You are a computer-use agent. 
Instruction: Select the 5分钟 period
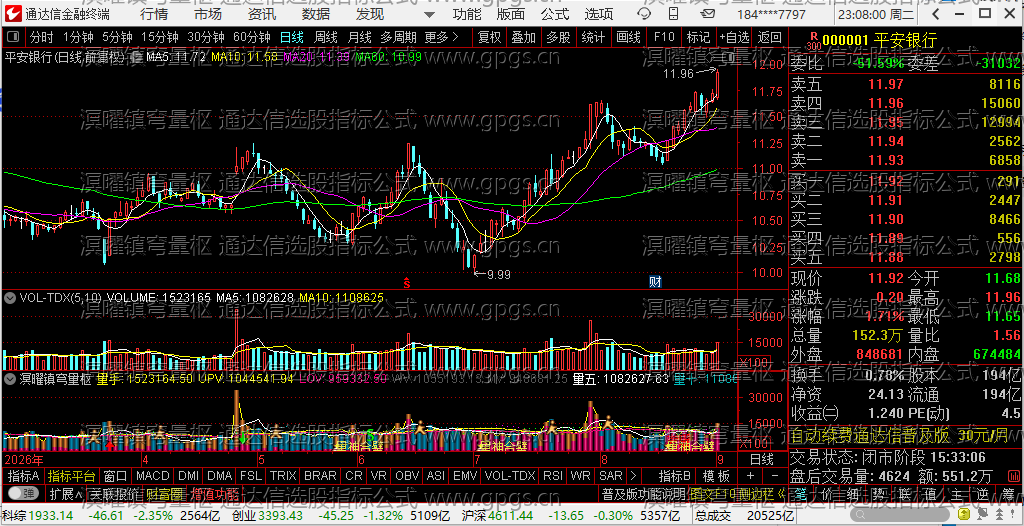pos(118,37)
